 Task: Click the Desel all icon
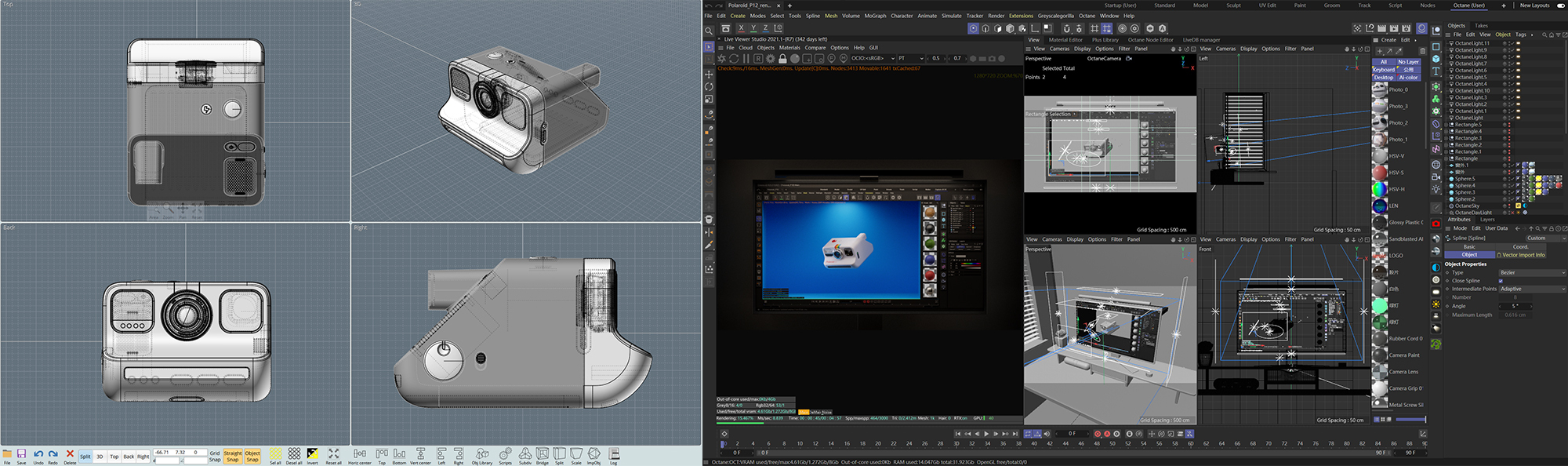pos(294,453)
